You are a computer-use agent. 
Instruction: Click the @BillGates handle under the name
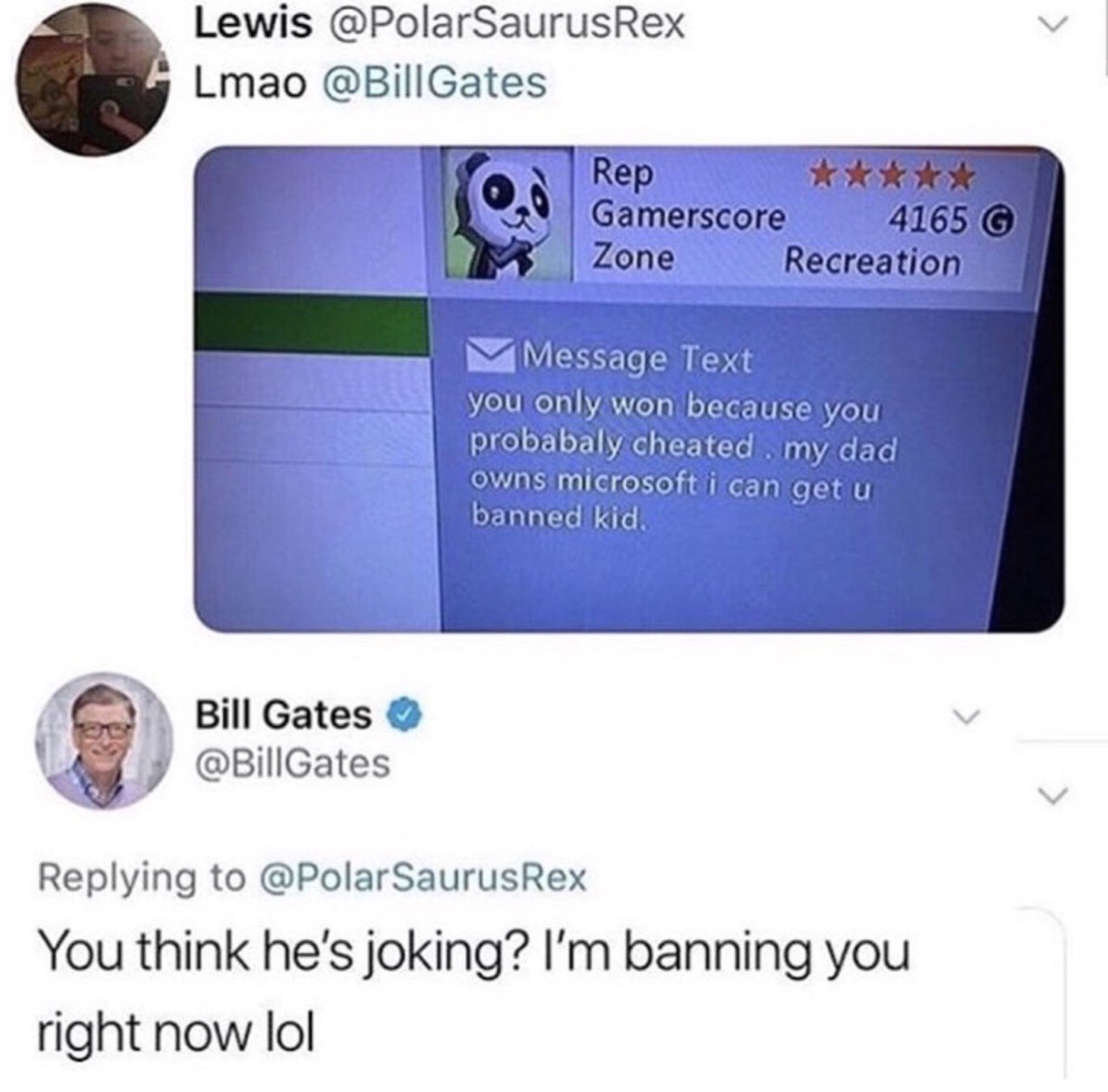click(293, 764)
